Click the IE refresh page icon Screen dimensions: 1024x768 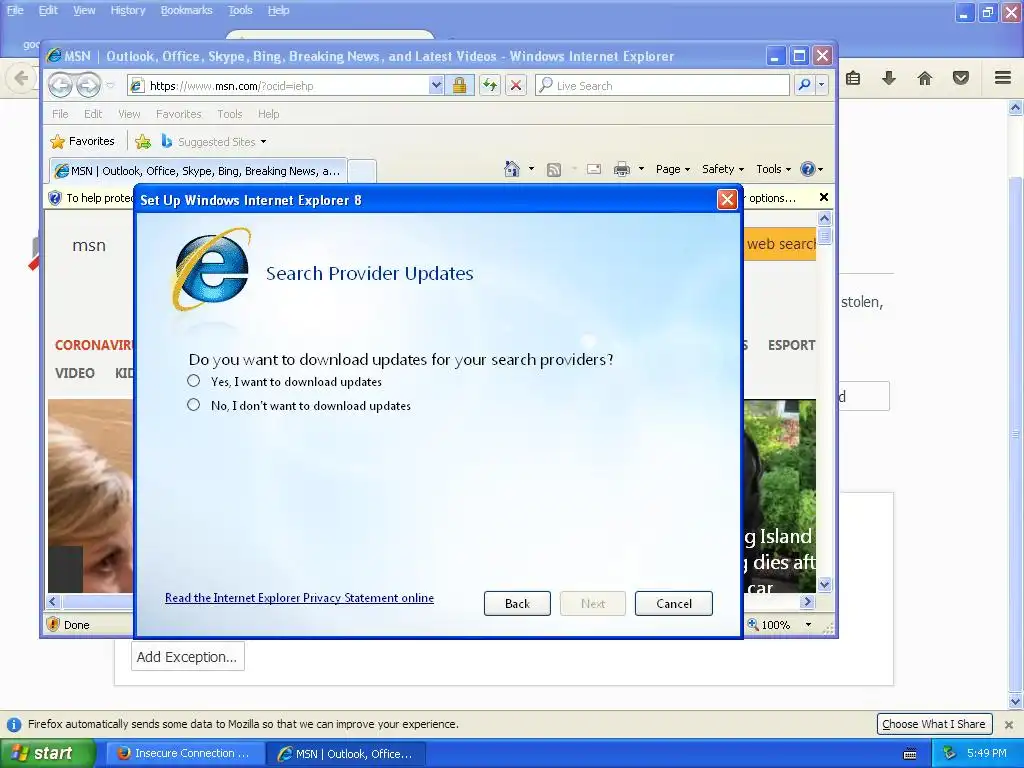pyautogui.click(x=490, y=86)
